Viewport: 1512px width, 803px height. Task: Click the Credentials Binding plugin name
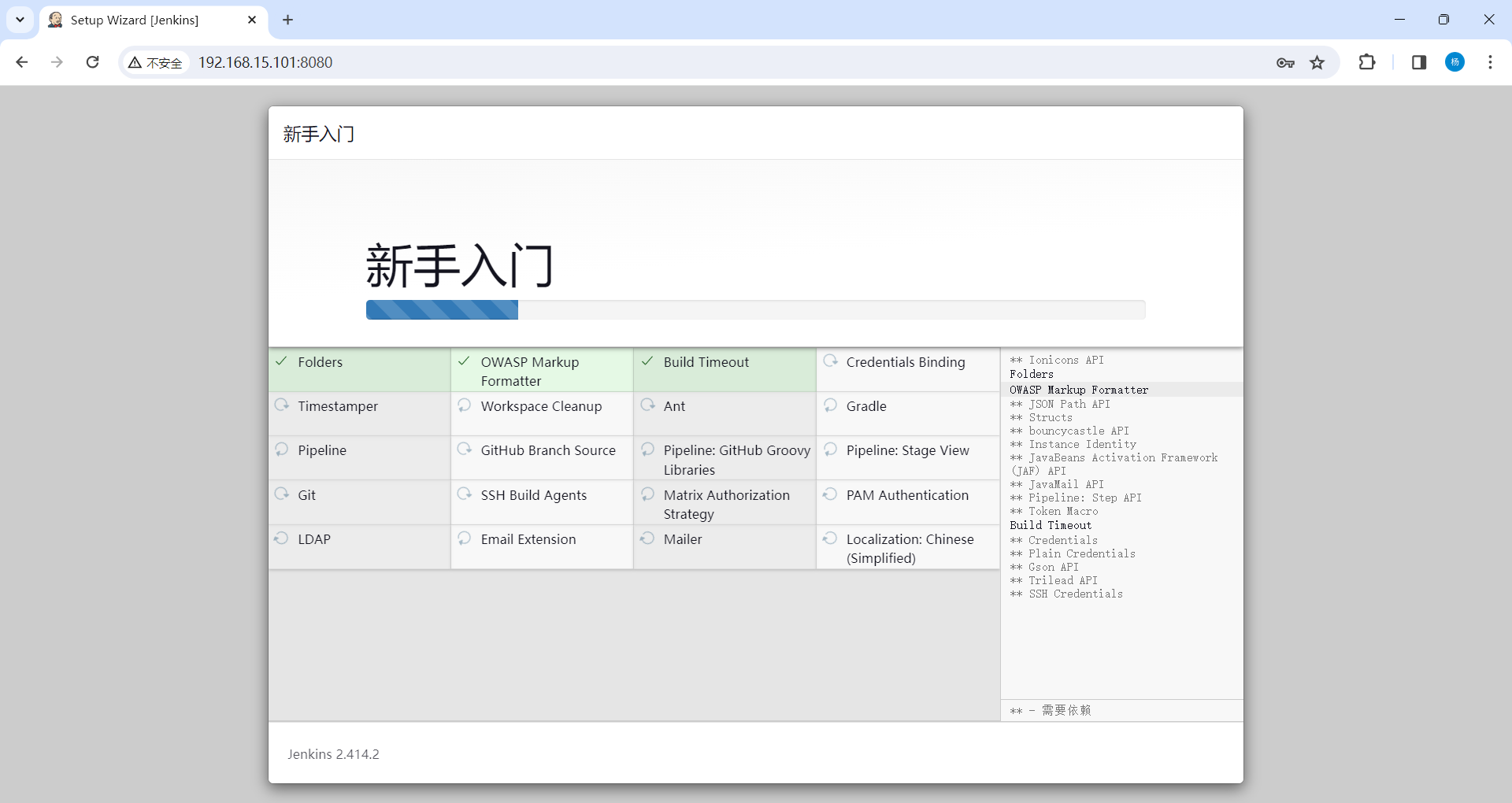click(x=906, y=362)
